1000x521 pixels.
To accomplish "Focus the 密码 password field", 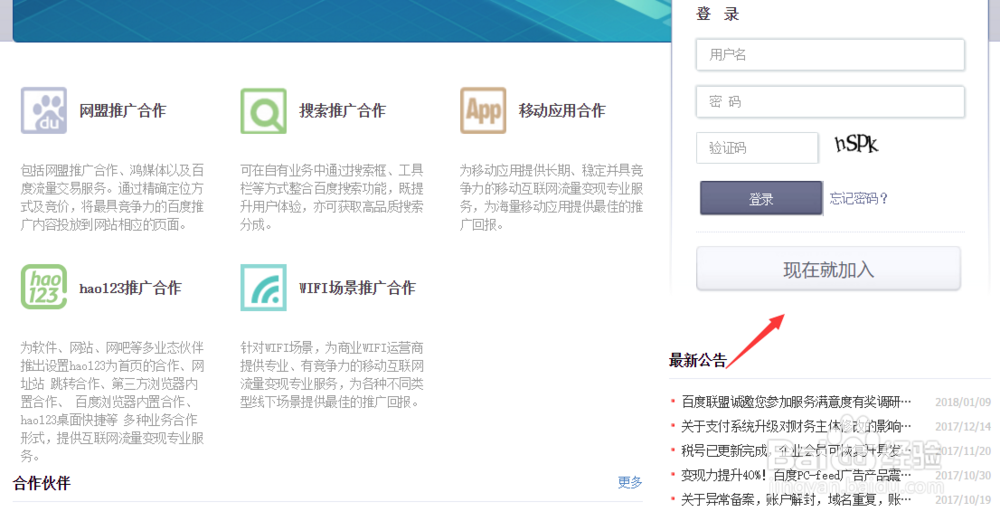I will [830, 102].
